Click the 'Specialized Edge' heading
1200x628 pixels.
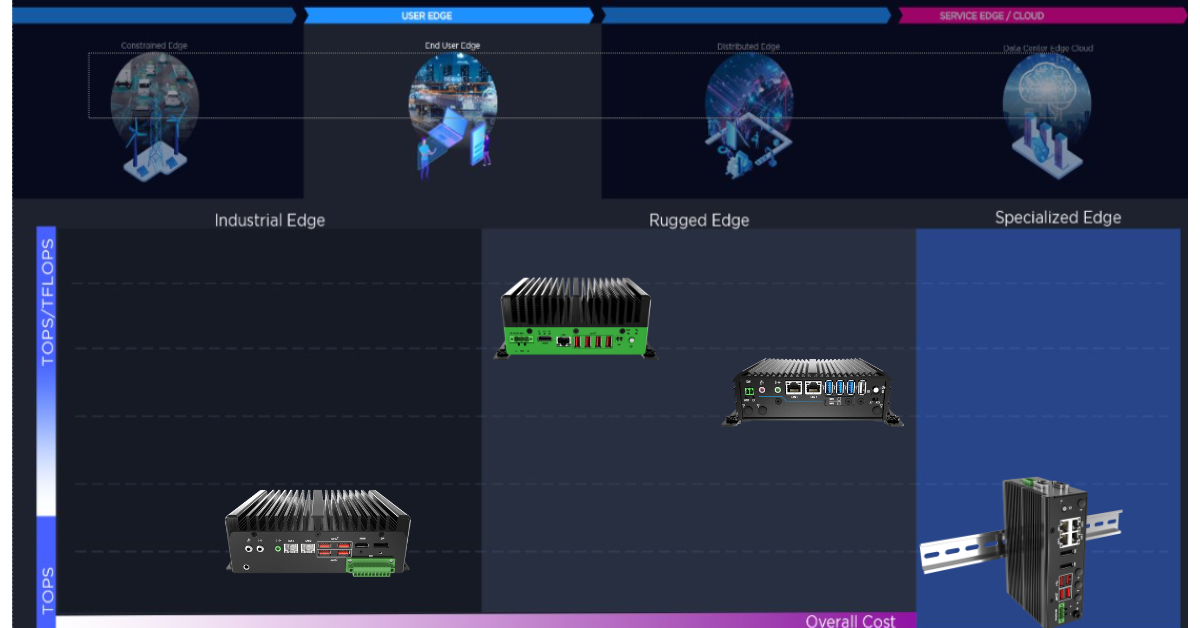1058,217
